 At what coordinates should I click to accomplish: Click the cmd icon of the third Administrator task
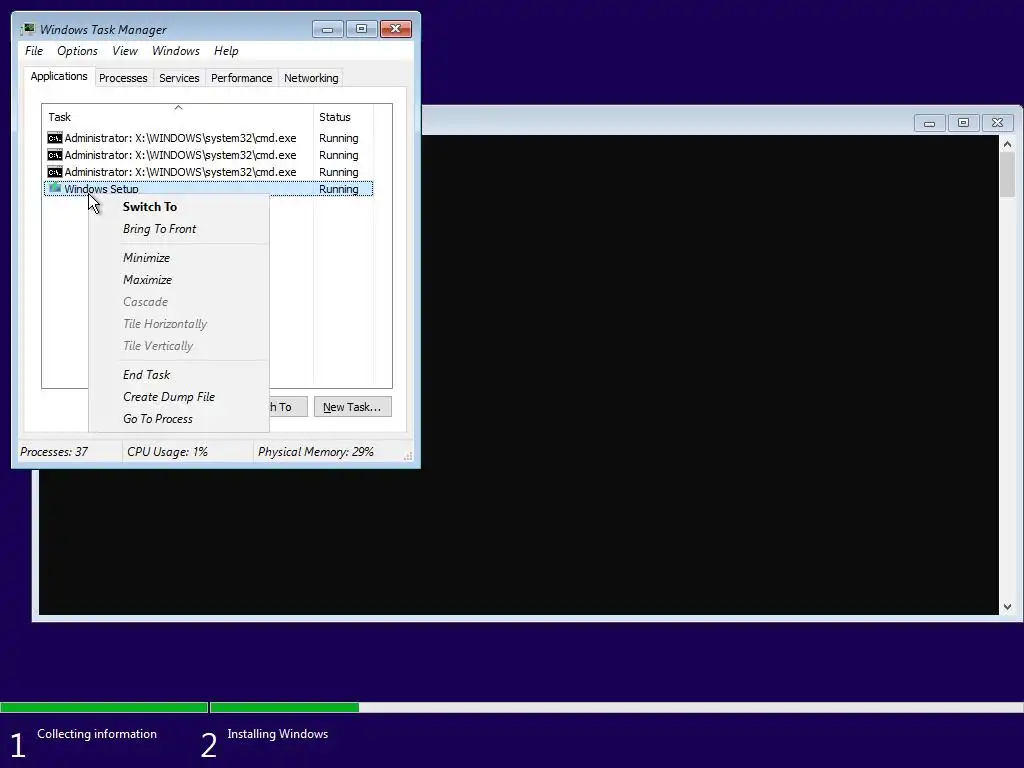coord(55,172)
